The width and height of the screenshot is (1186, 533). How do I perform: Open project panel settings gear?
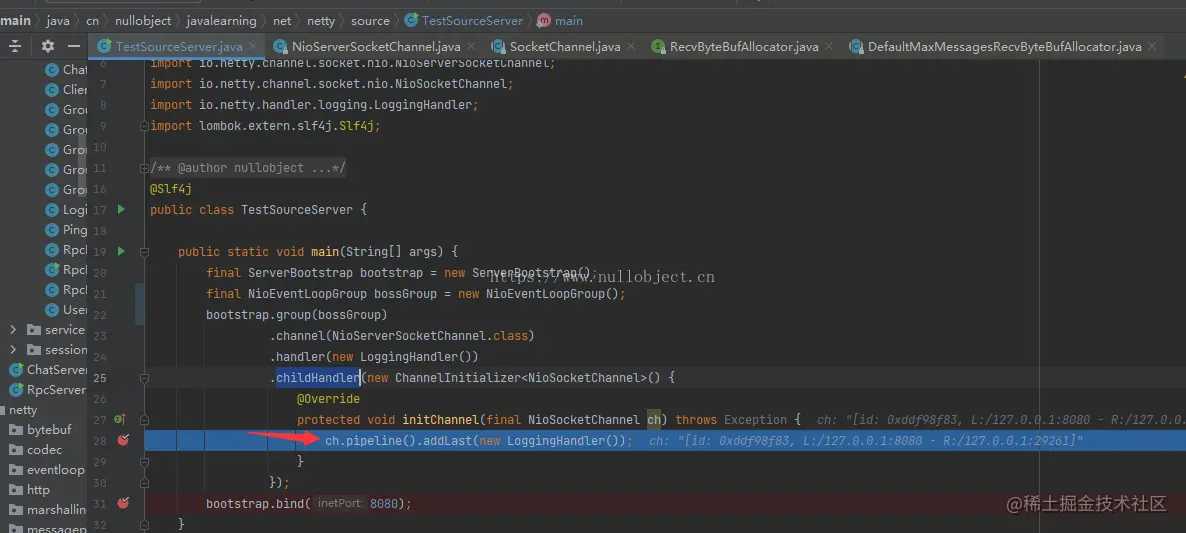[48, 46]
